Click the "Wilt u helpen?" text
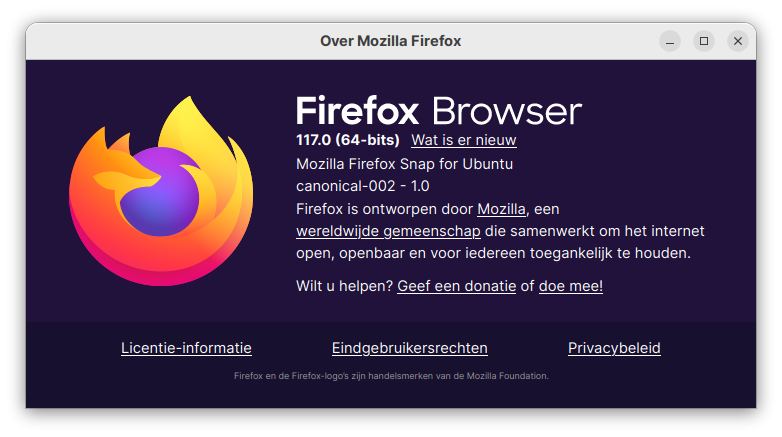 [345, 286]
